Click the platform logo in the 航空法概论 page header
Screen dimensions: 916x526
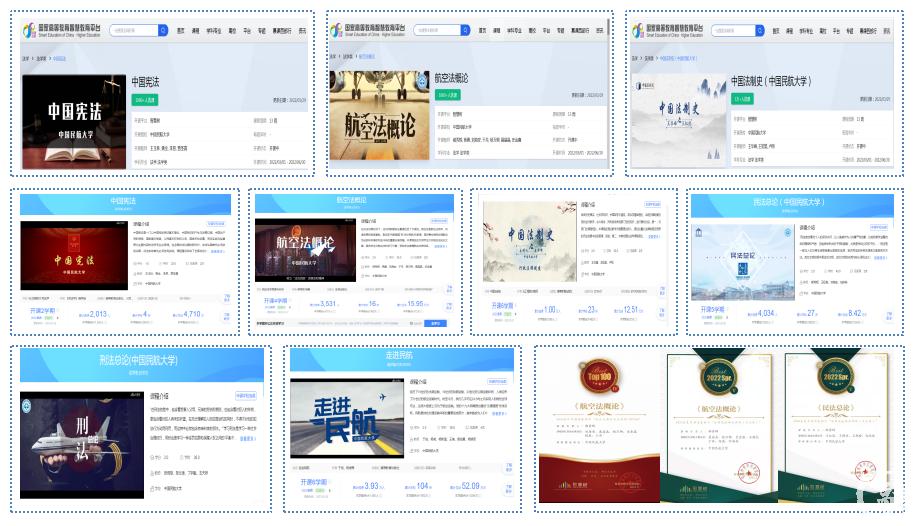(370, 31)
